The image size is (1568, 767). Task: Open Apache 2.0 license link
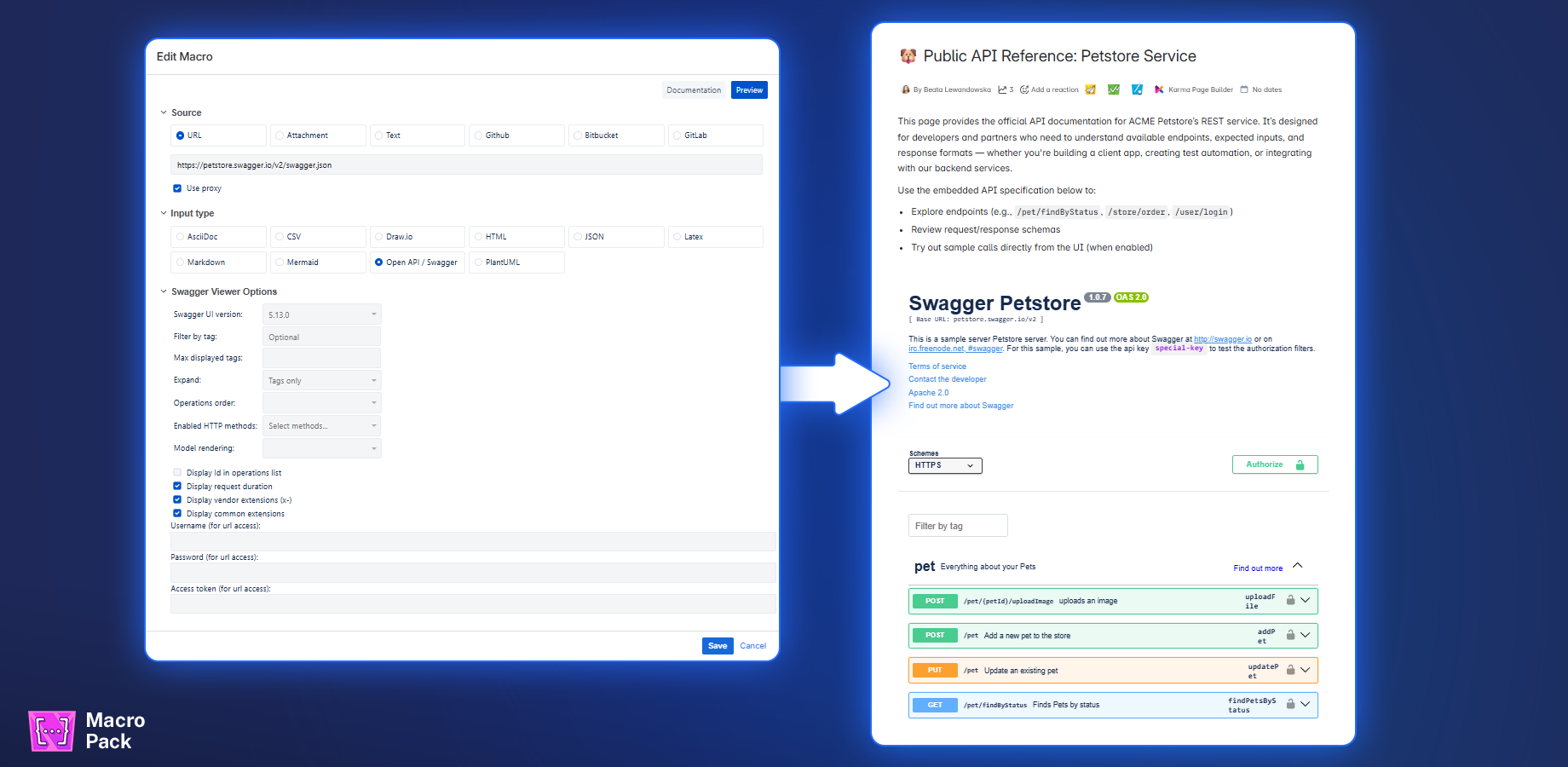pos(928,393)
